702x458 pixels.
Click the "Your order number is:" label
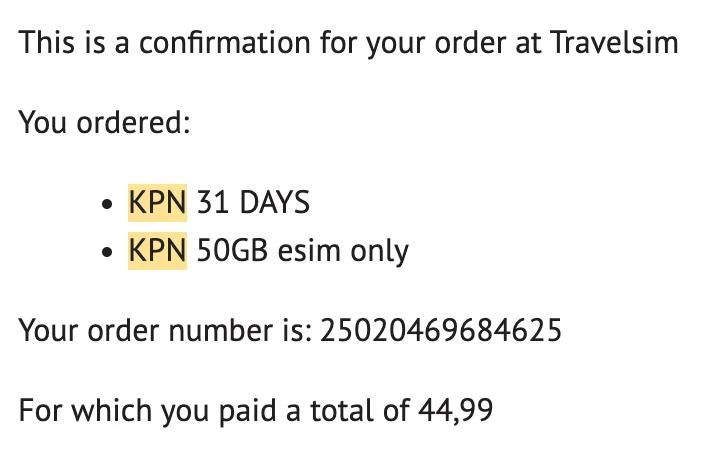coord(163,330)
